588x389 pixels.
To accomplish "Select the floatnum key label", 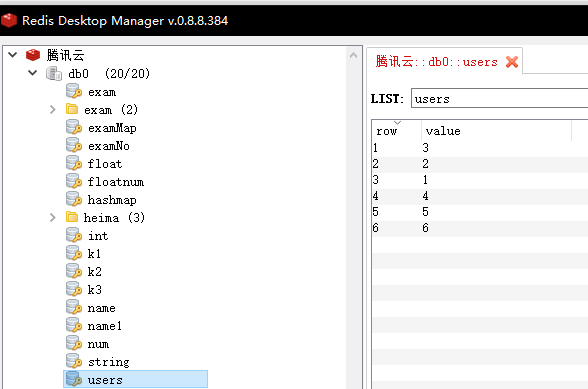I will 116,182.
